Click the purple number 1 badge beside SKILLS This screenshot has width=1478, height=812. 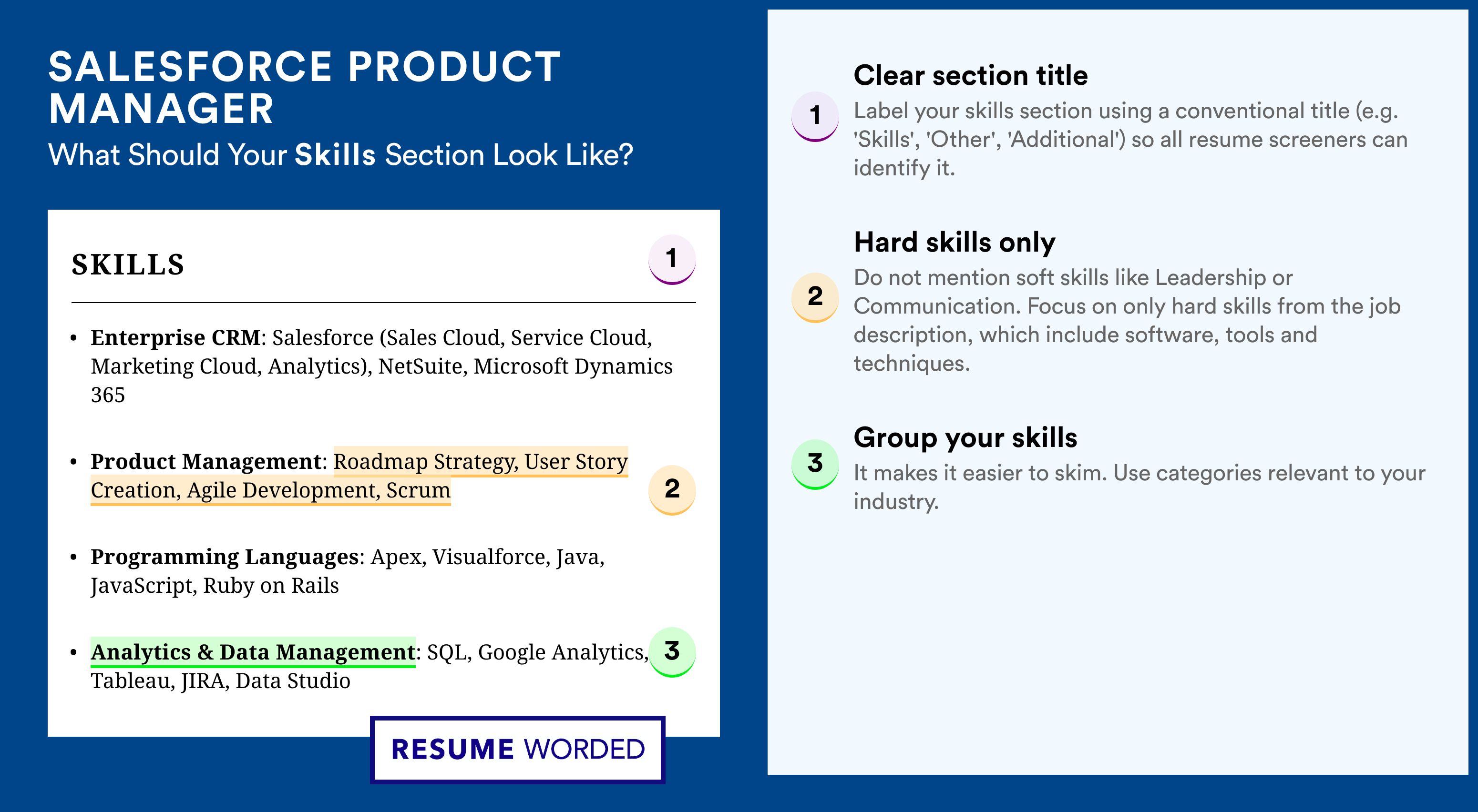672,259
